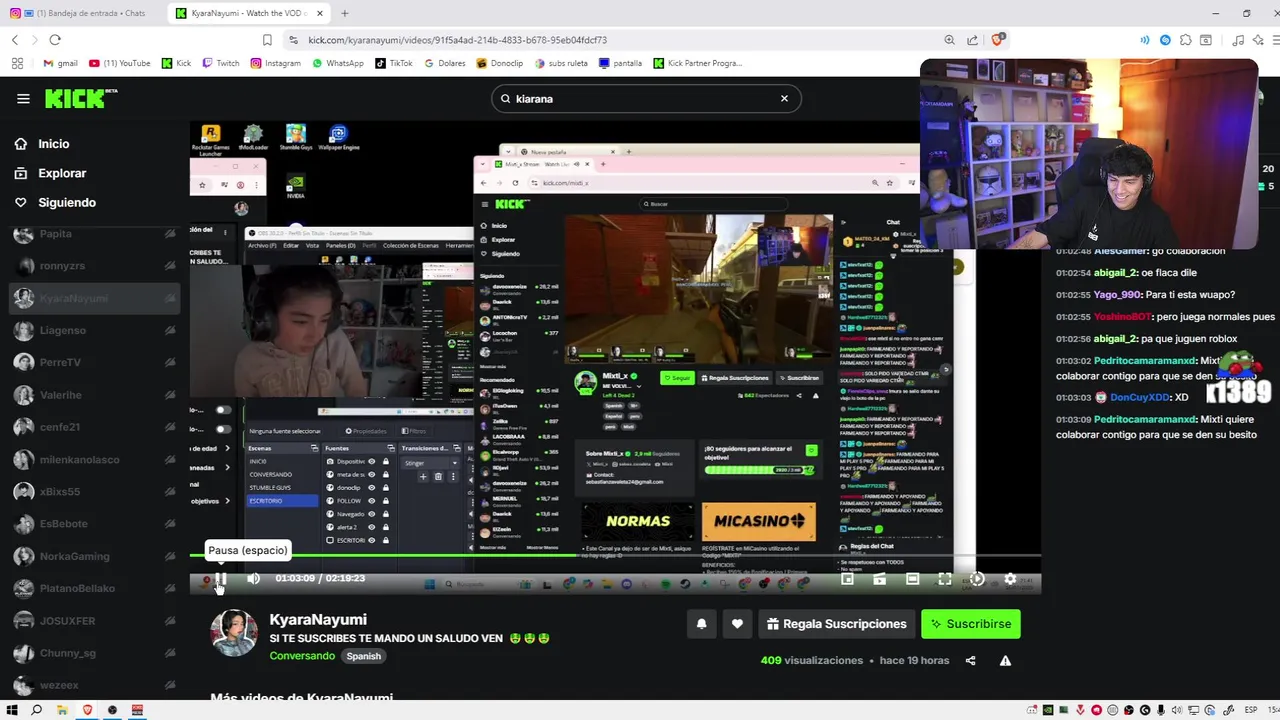Open video settings gear
Image resolution: width=1280 pixels, height=720 pixels.
tap(1010, 578)
